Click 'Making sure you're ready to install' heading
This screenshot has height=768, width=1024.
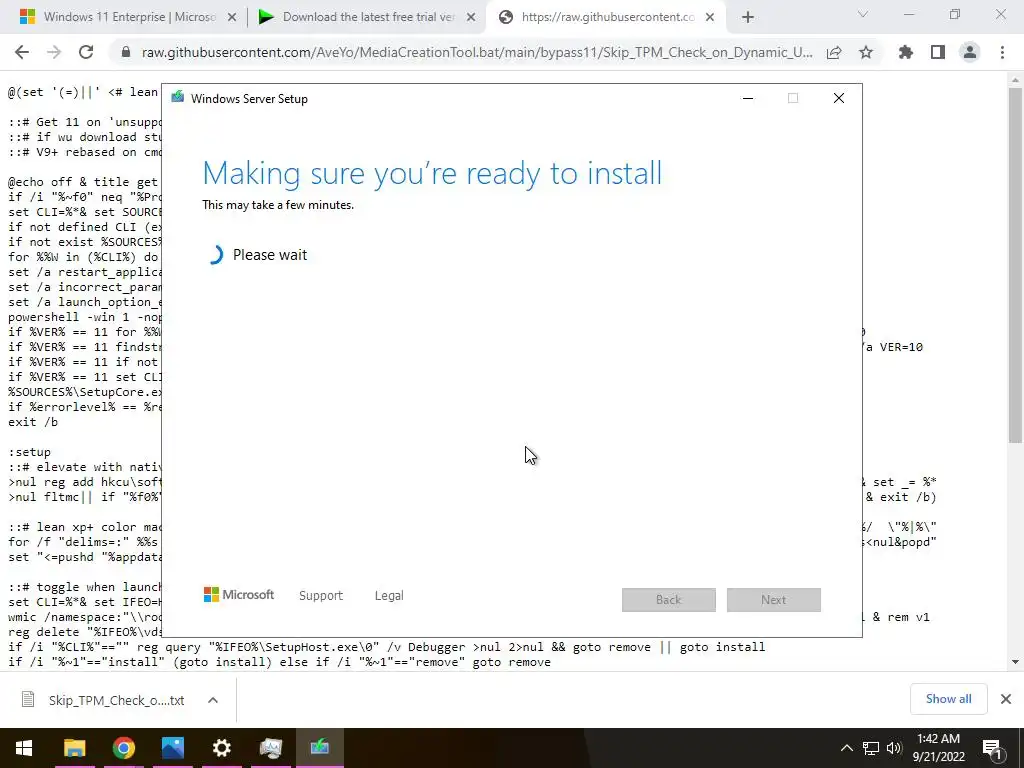[x=432, y=173]
